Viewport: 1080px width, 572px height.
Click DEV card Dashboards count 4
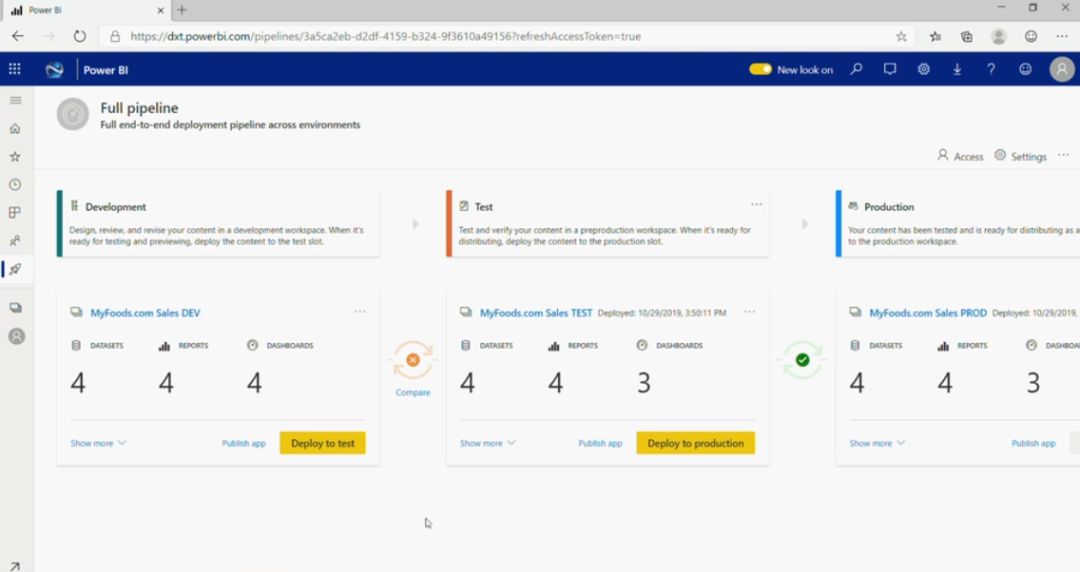[254, 382]
